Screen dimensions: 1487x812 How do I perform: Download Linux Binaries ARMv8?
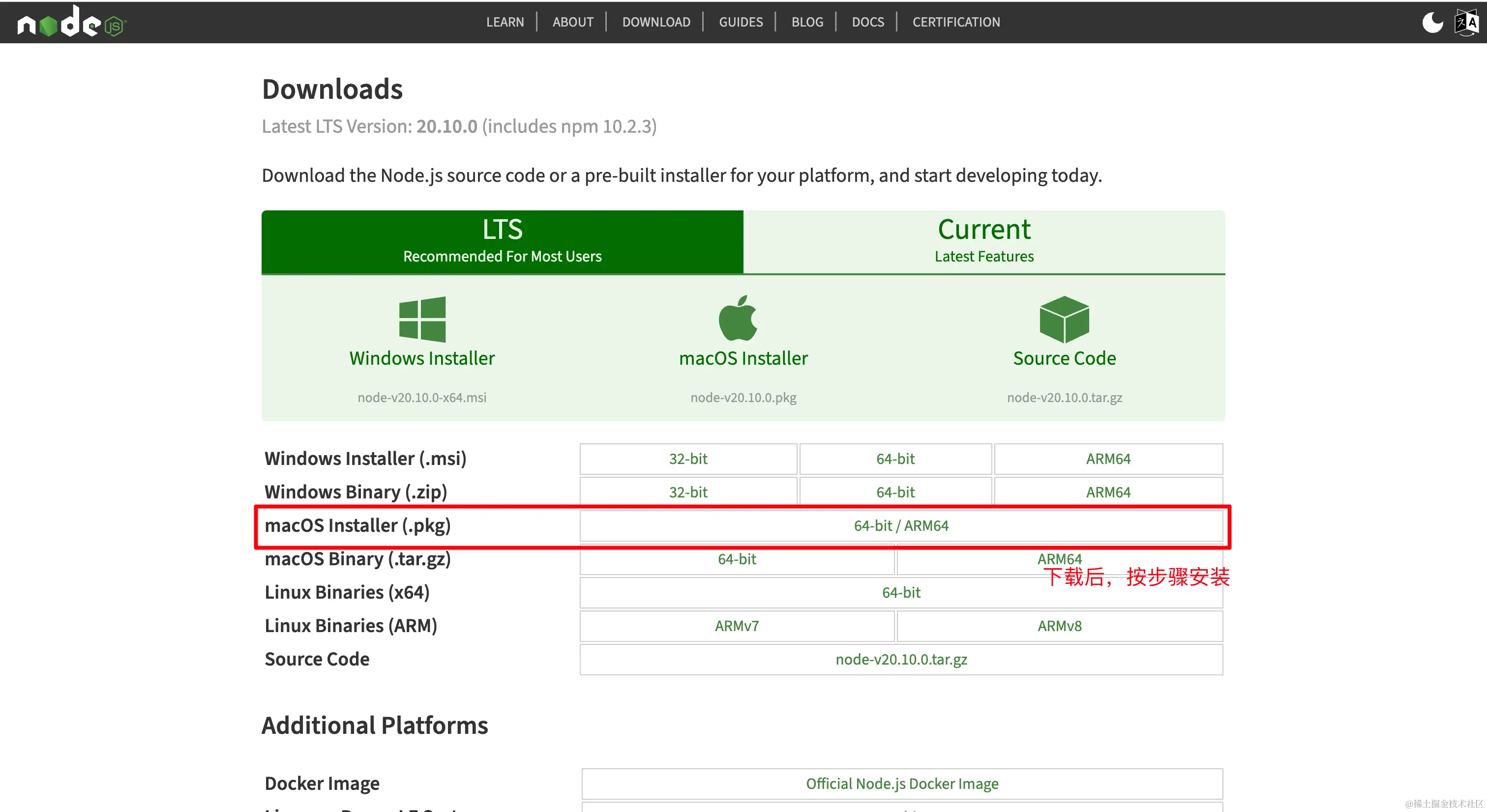point(1059,626)
